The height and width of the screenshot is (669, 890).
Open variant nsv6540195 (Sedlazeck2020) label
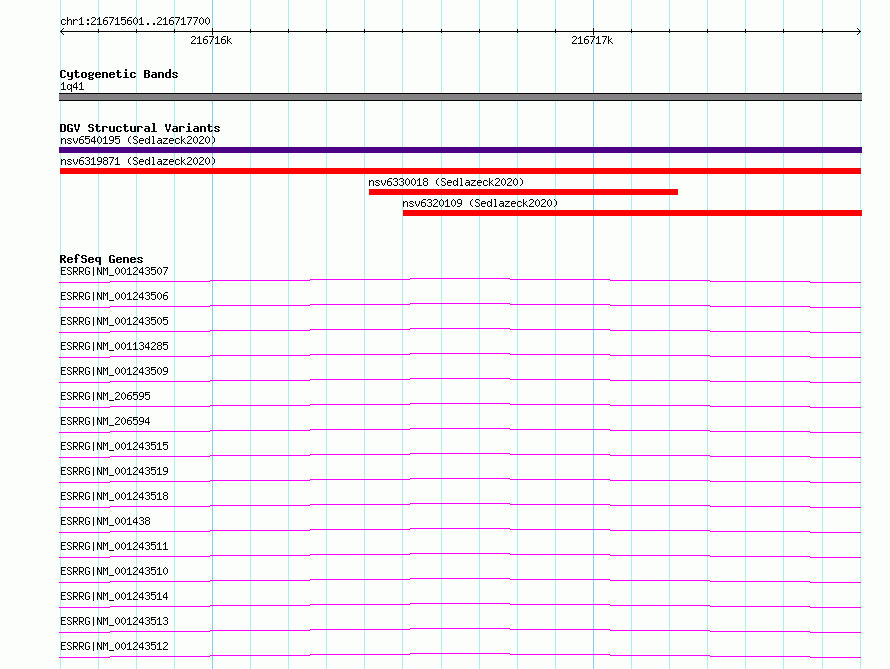click(x=138, y=140)
